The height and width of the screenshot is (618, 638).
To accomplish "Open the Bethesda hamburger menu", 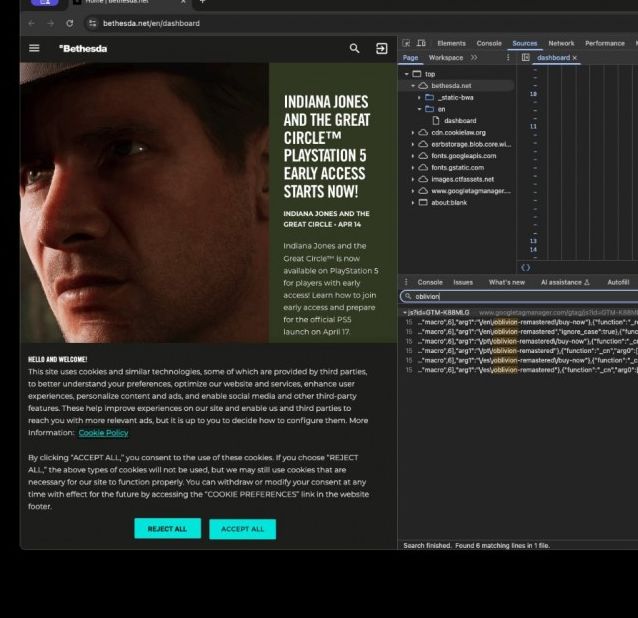I will (x=34, y=48).
